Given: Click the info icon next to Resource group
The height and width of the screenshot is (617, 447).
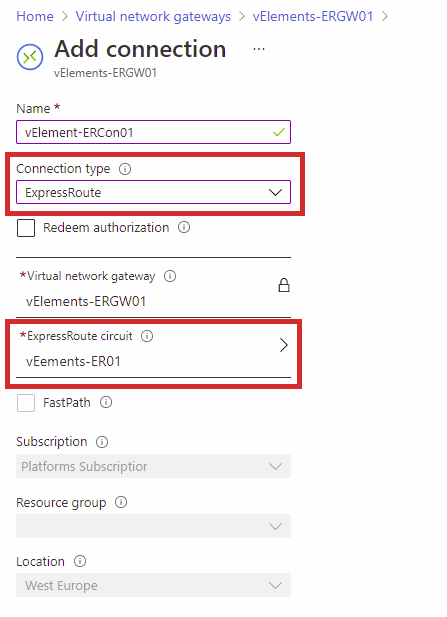Looking at the screenshot, I should point(121,502).
